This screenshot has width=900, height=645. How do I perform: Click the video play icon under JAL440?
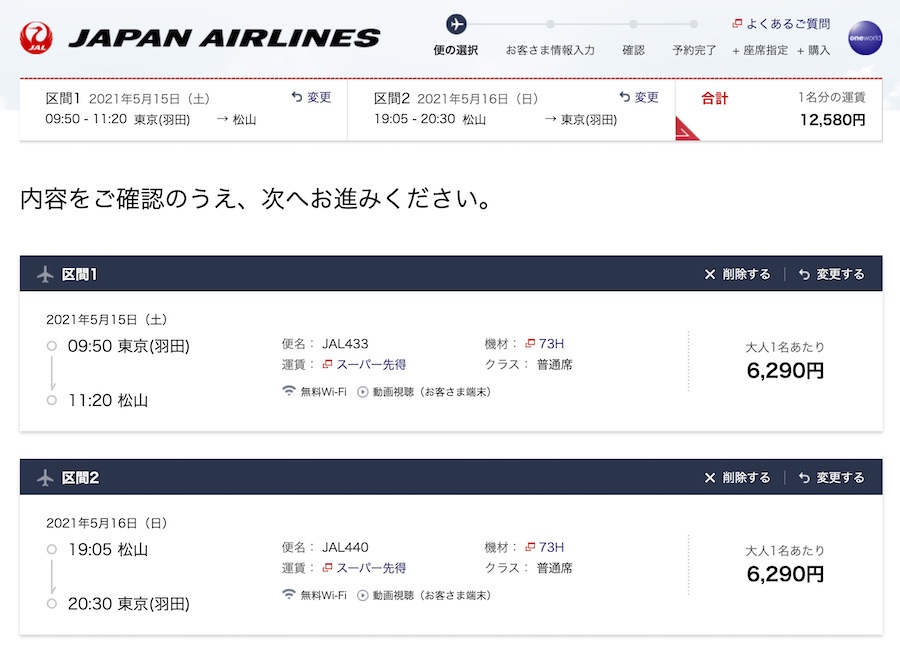[x=363, y=596]
